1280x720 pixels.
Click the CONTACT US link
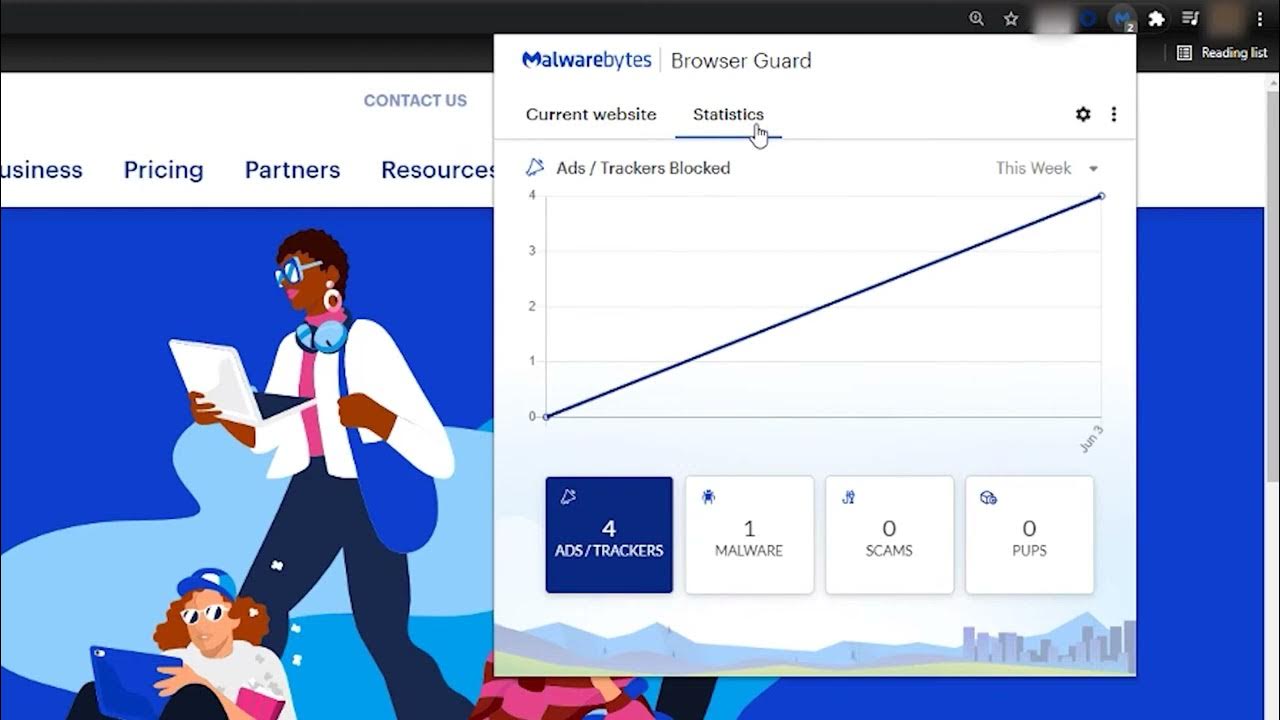pos(415,100)
